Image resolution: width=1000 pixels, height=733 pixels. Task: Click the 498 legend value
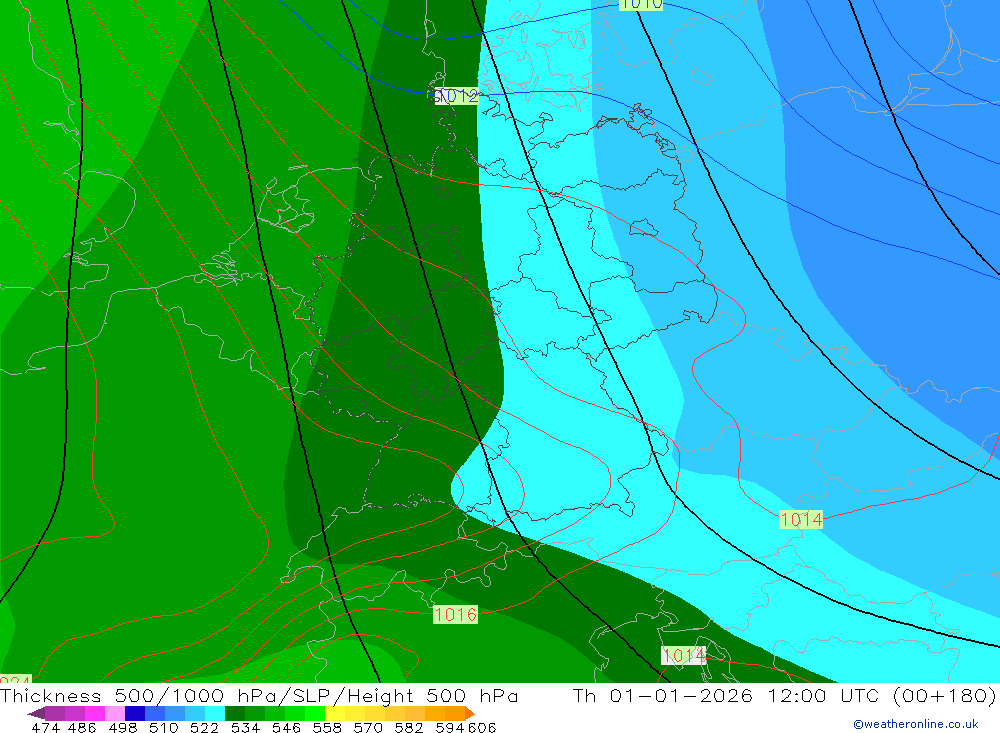122,727
